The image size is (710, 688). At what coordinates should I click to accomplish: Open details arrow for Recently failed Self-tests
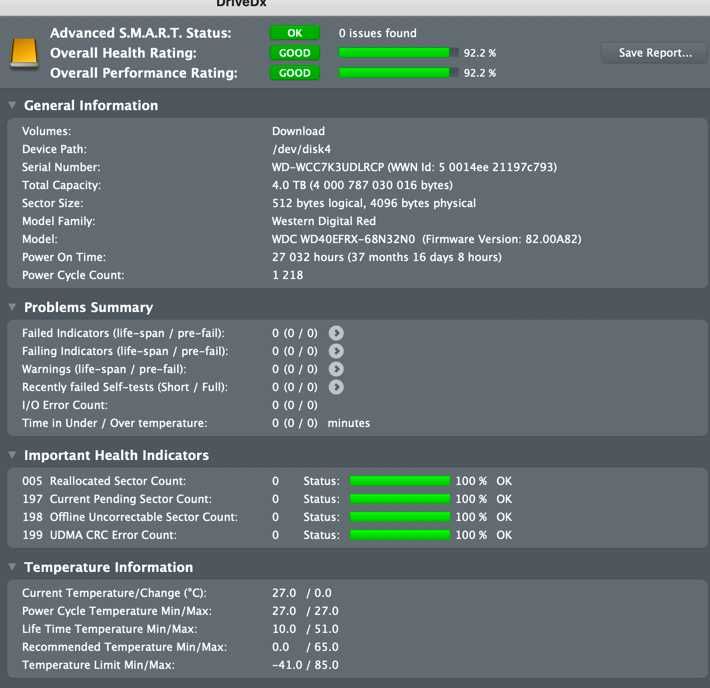[x=336, y=387]
